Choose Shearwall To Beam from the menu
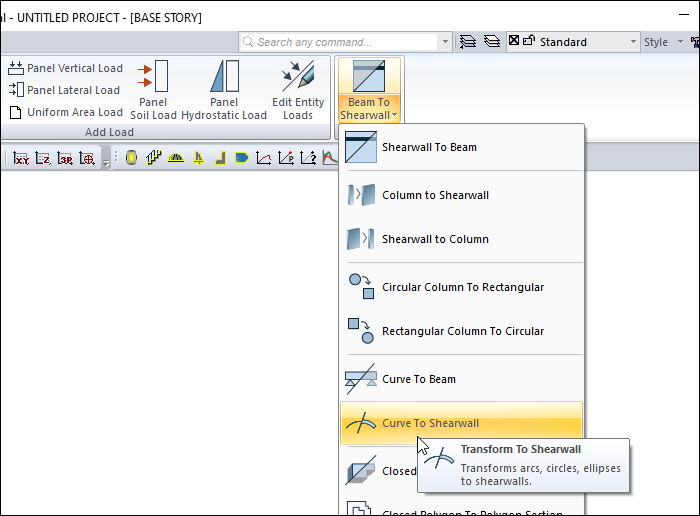 [462, 147]
